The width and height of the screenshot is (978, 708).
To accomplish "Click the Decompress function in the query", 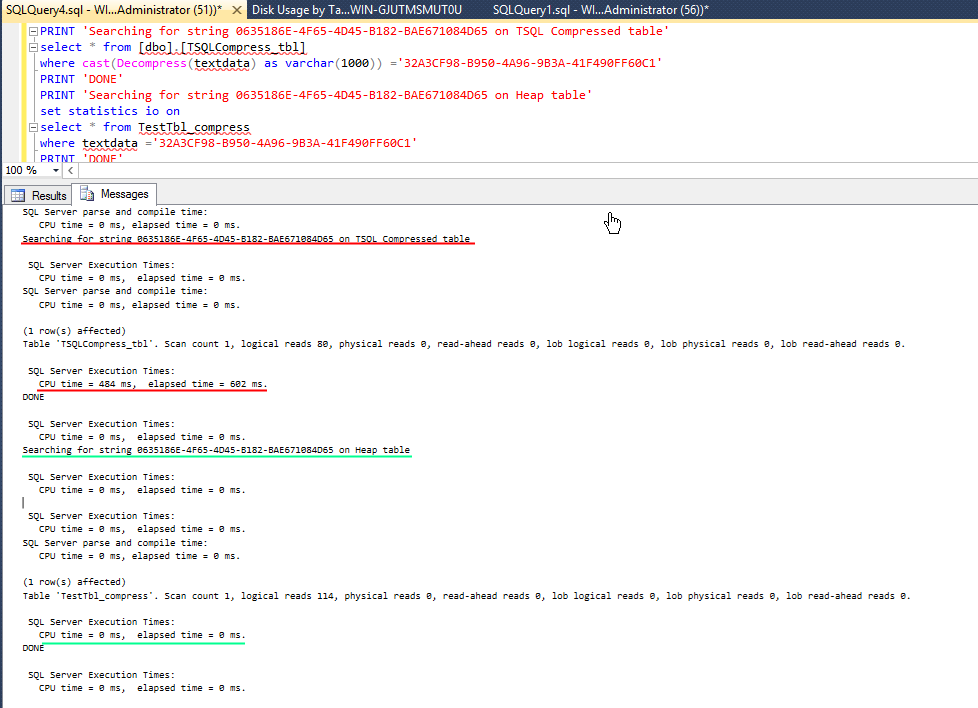I will [152, 63].
